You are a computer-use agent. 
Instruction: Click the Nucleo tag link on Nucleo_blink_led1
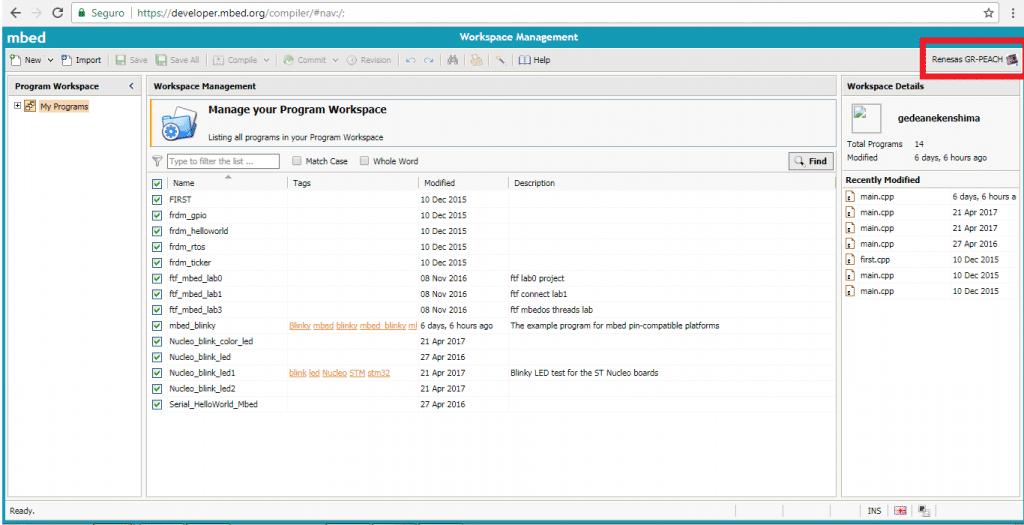[334, 373]
